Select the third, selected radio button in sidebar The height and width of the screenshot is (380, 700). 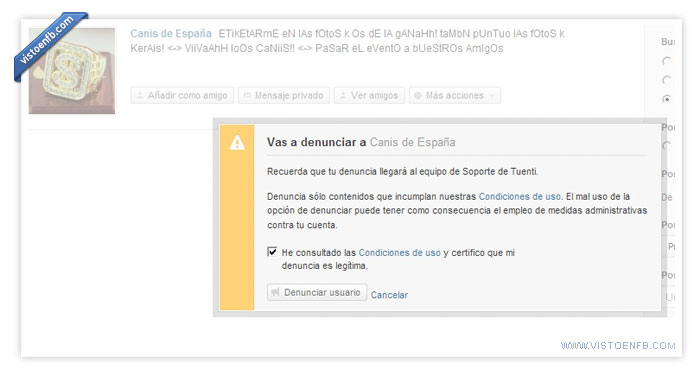click(x=667, y=99)
